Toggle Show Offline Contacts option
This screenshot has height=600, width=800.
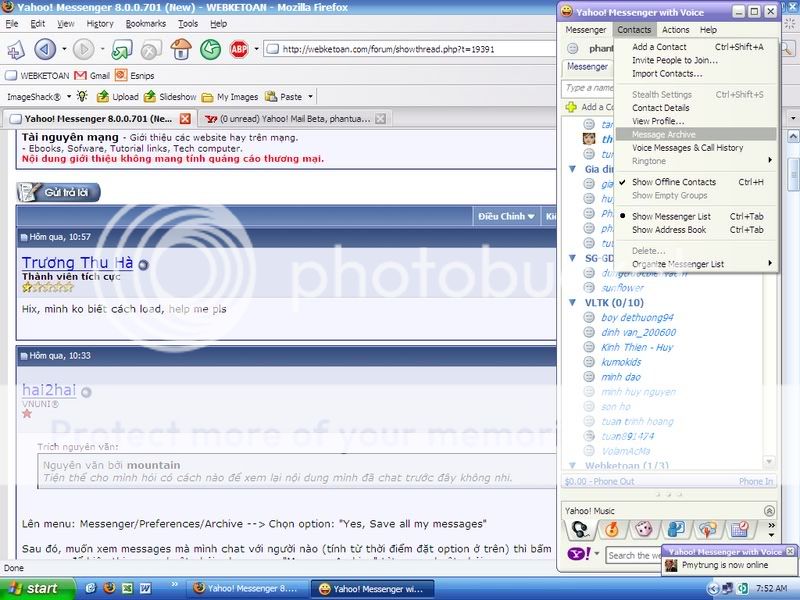[x=673, y=182]
